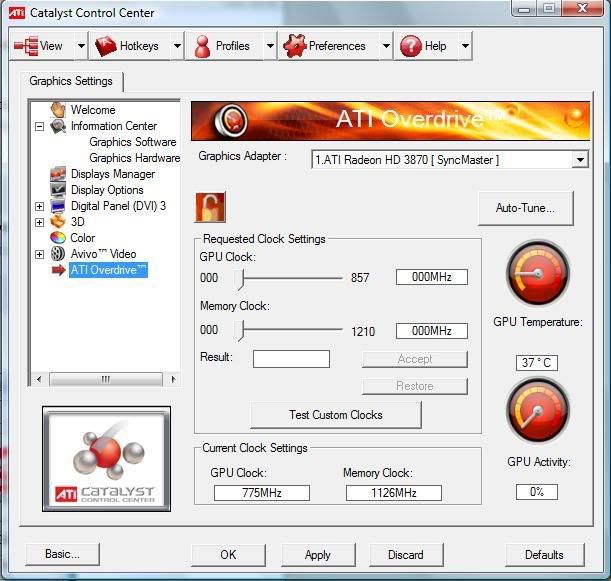Click the Color wheel icon

(58, 238)
